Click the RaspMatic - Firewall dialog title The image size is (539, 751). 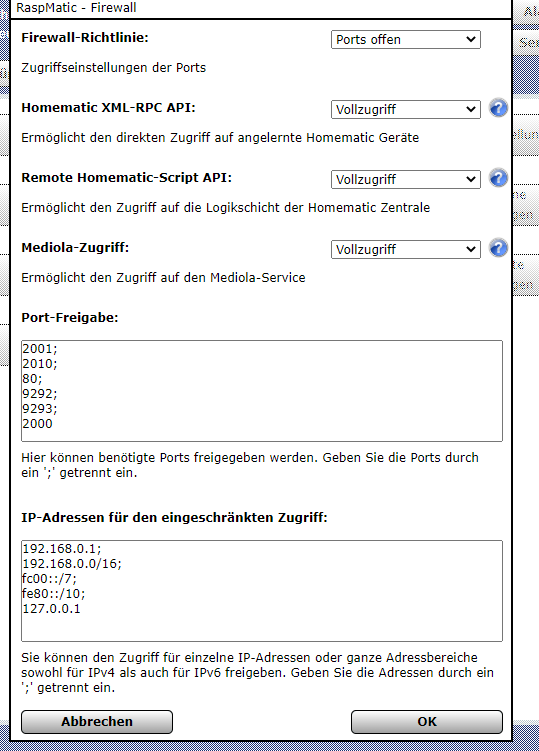click(76, 8)
